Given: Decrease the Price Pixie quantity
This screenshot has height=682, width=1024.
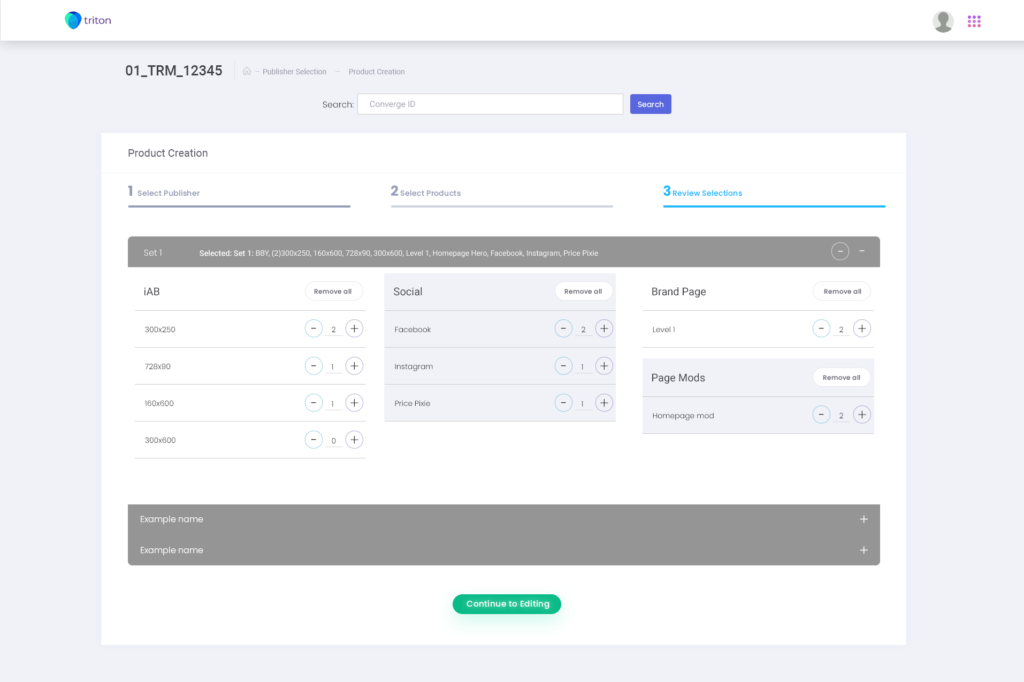Looking at the screenshot, I should [x=563, y=403].
